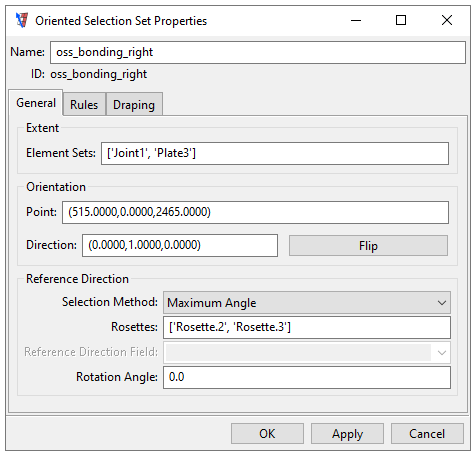Click the orientation Point field
Image resolution: width=476 pixels, height=456 pixels.
[x=255, y=212]
